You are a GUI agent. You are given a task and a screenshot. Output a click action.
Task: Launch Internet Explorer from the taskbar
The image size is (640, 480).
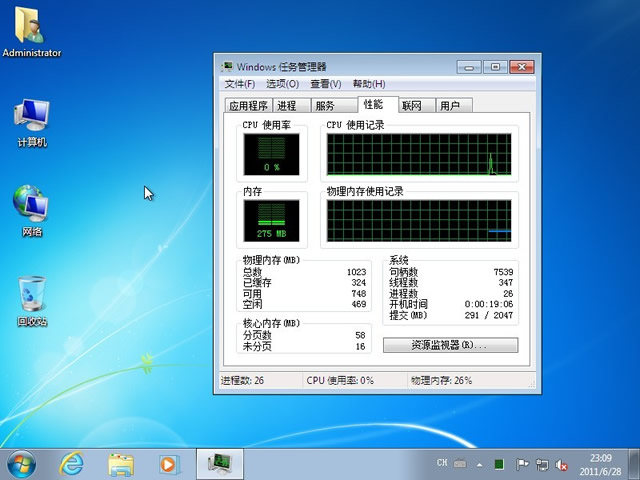71,464
